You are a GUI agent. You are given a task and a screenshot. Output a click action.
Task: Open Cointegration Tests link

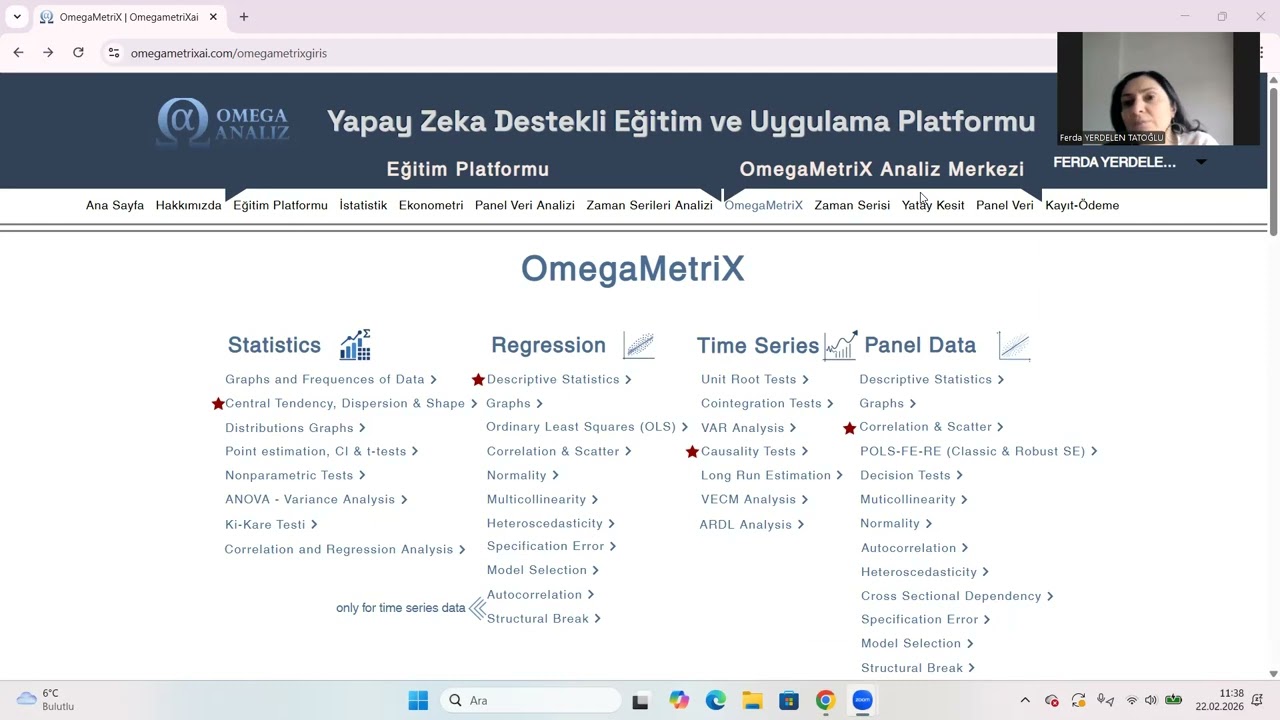point(767,403)
